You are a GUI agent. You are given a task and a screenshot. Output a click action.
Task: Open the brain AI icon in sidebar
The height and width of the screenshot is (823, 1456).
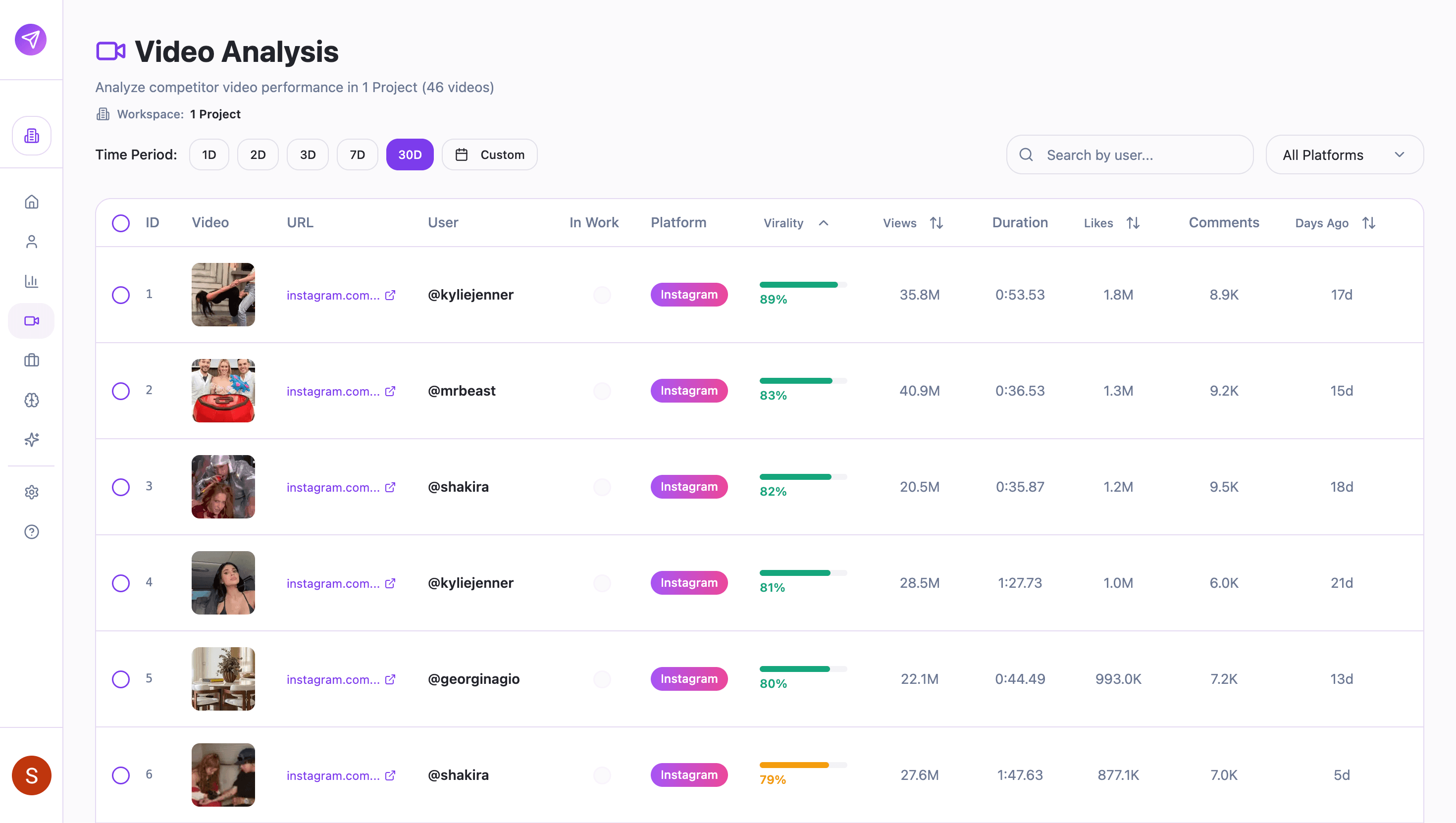pos(32,400)
